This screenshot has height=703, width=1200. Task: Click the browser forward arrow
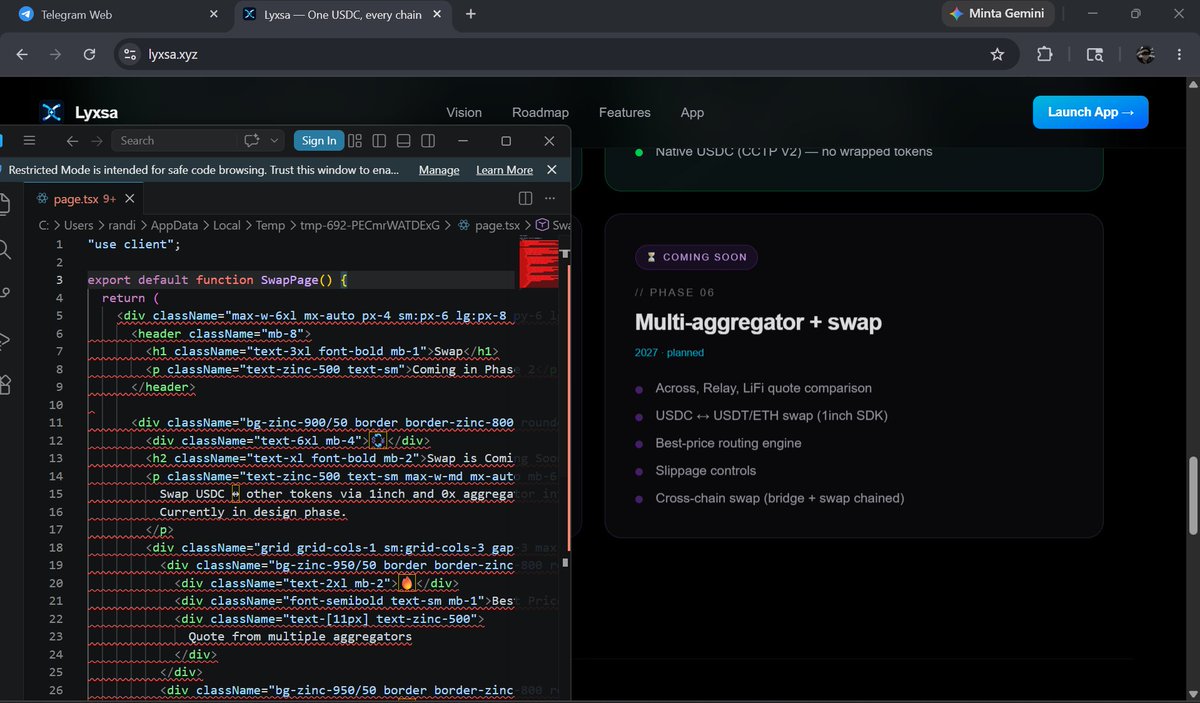[55, 54]
